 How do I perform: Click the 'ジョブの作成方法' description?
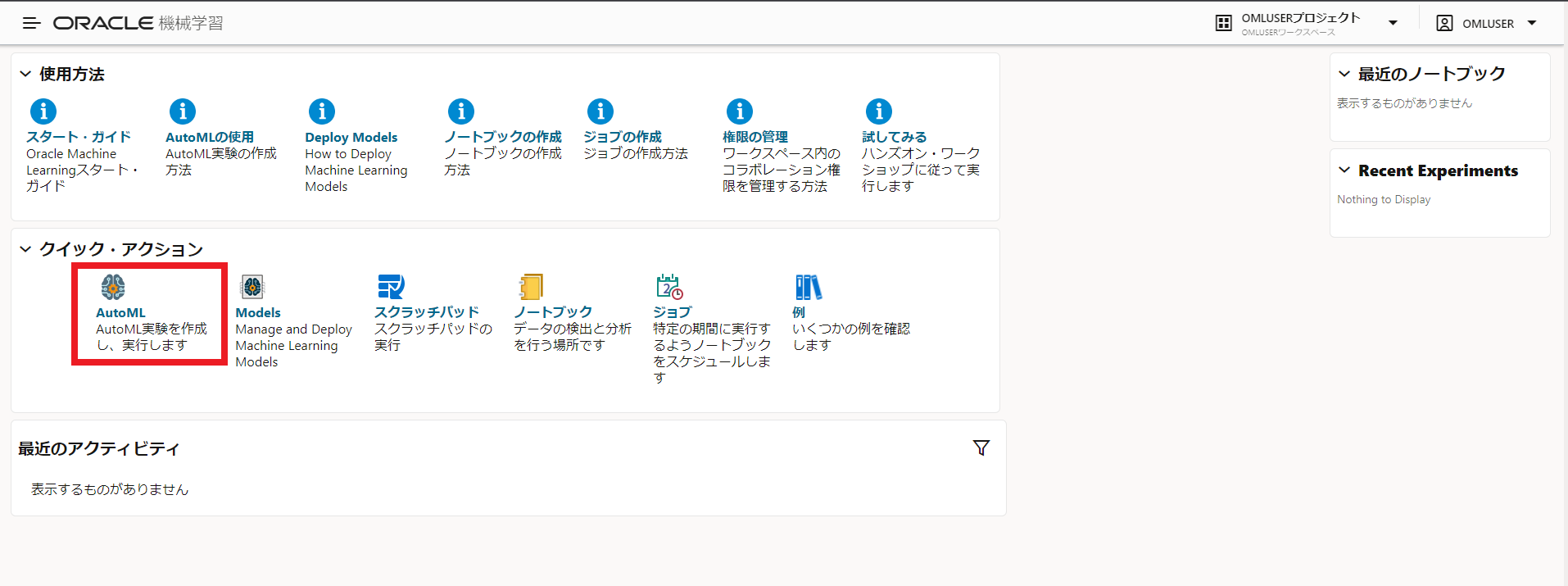636,153
